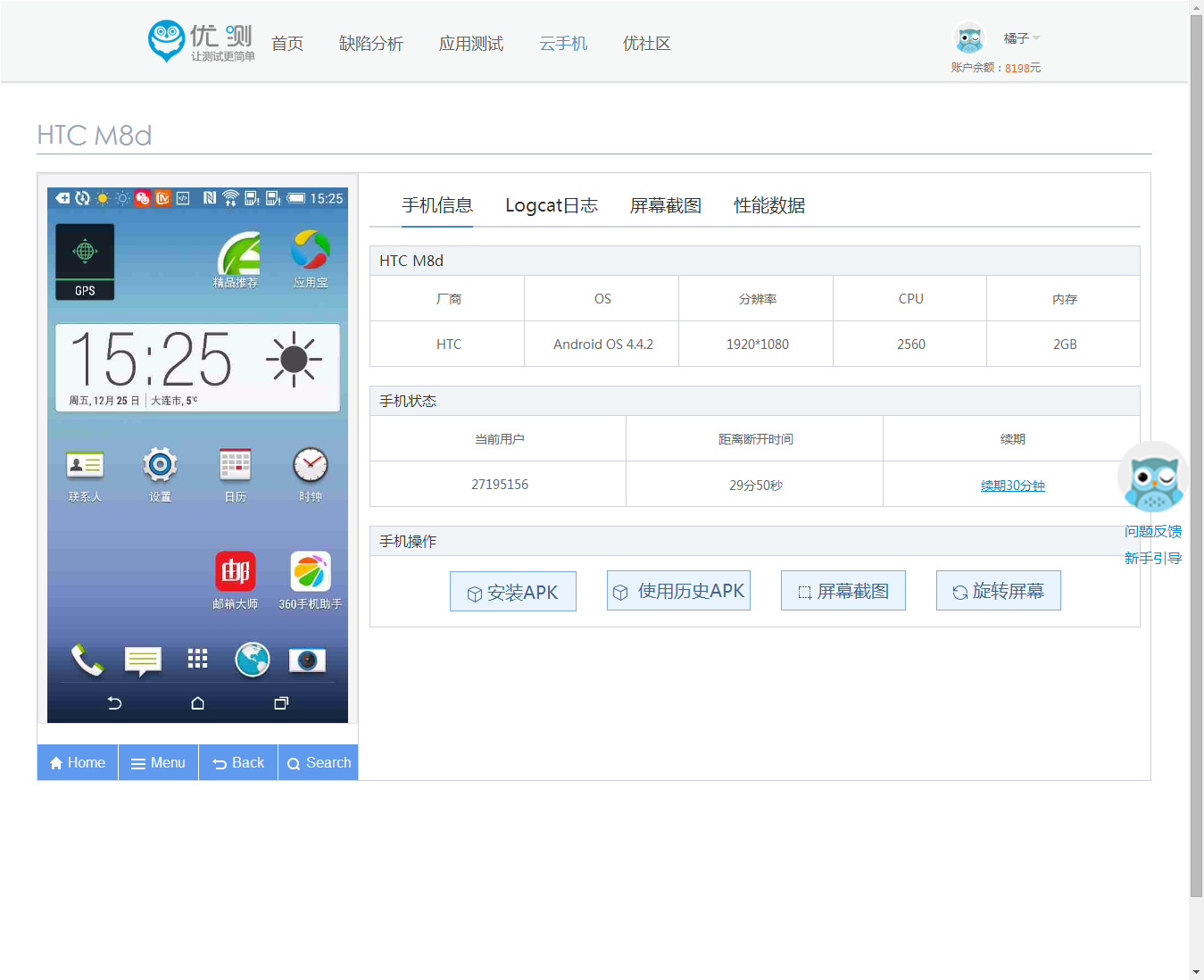Open the GPS widget on phone screen

pyautogui.click(x=85, y=261)
